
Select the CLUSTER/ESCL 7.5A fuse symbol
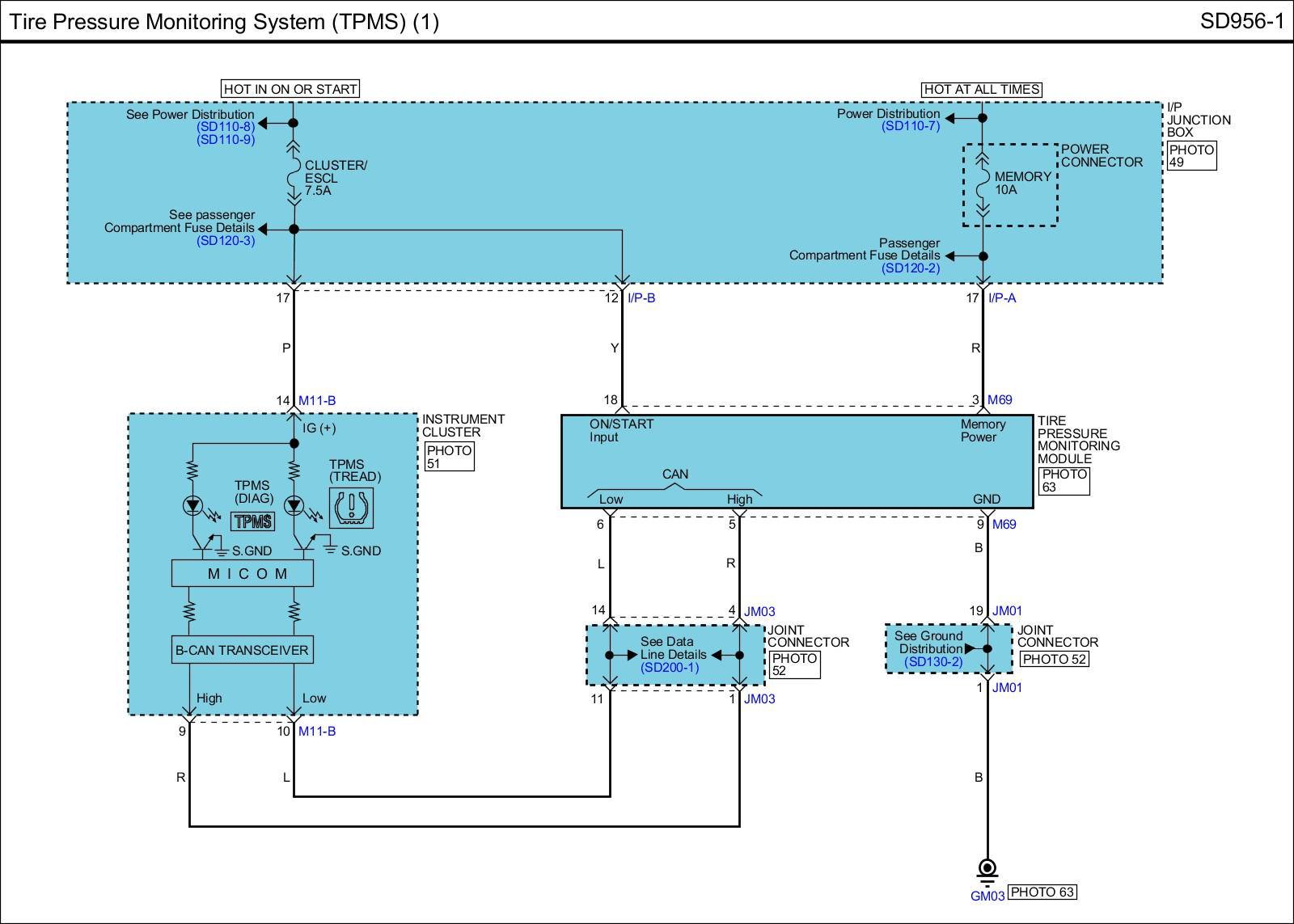click(294, 178)
